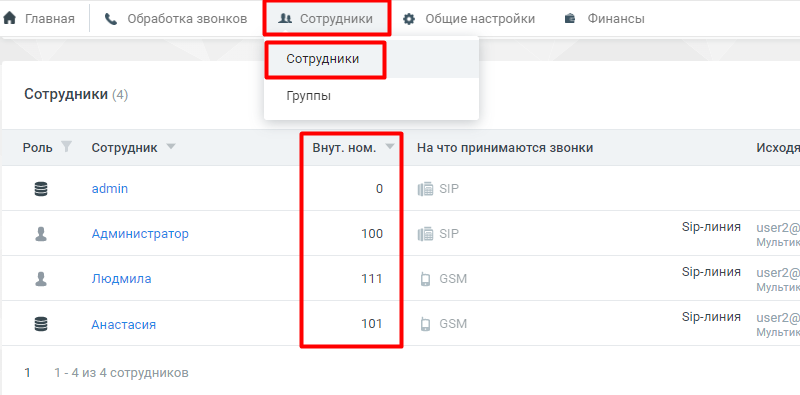
Task: Click the database role icon in admin row
Action: click(41, 189)
